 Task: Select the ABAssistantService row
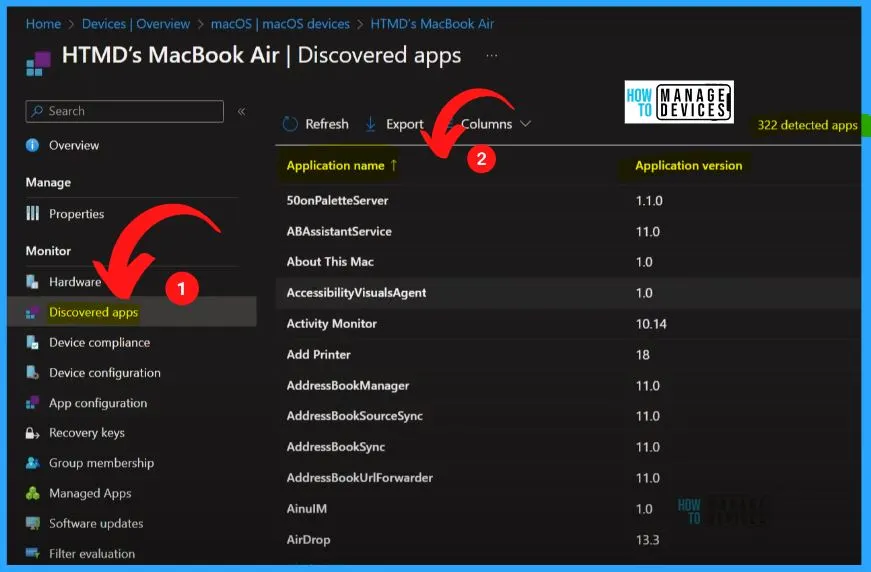pos(568,231)
